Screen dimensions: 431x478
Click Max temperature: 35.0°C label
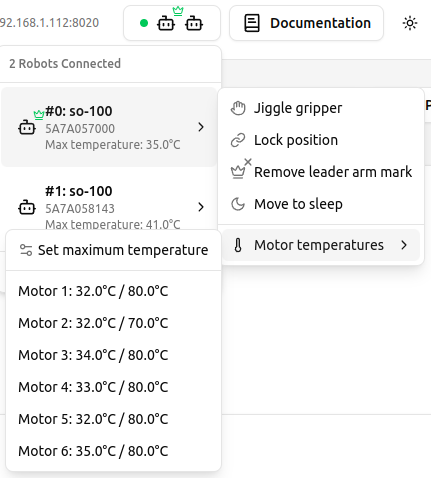click(x=113, y=145)
